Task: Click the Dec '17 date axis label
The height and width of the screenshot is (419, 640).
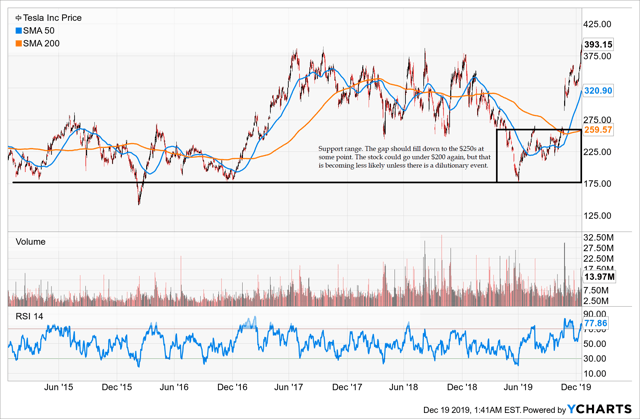Action: click(347, 387)
